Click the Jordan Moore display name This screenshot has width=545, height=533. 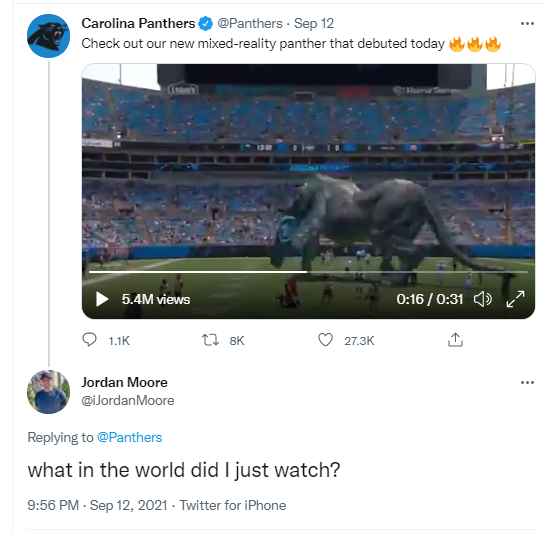[x=124, y=382]
